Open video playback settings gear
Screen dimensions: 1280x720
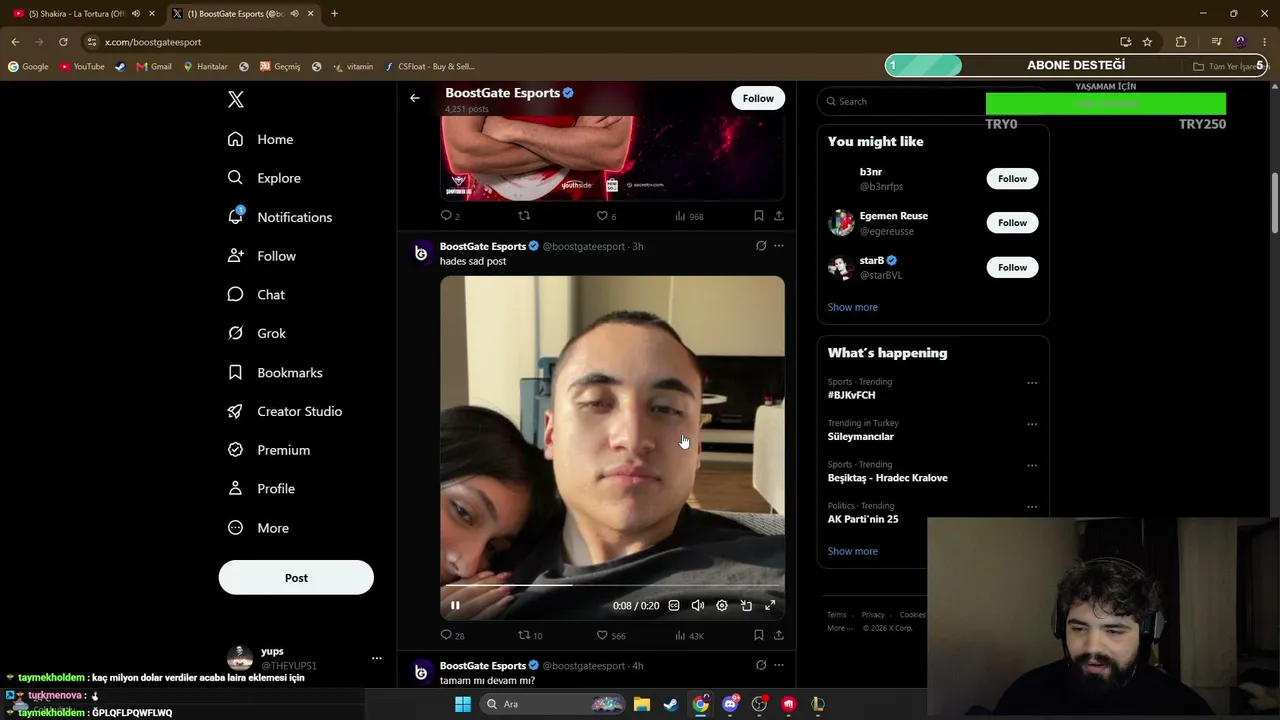tap(722, 605)
